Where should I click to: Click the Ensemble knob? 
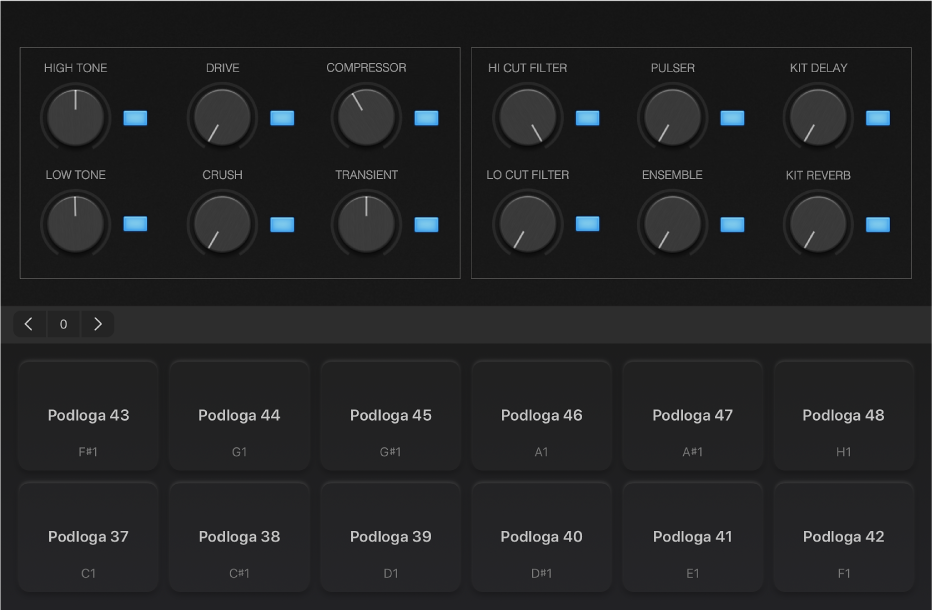[x=672, y=222]
